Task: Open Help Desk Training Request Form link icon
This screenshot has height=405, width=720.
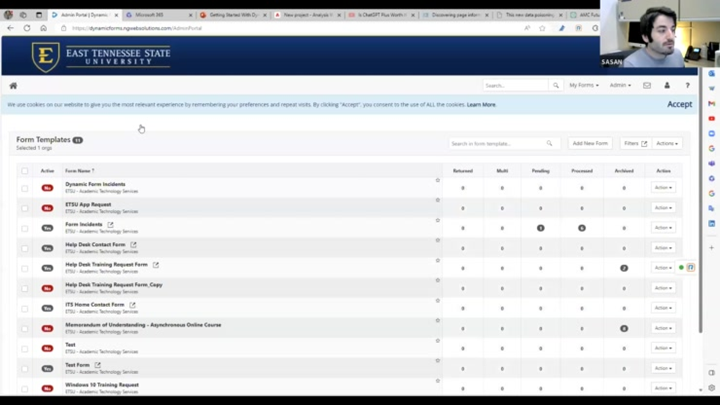Action: coord(156,264)
